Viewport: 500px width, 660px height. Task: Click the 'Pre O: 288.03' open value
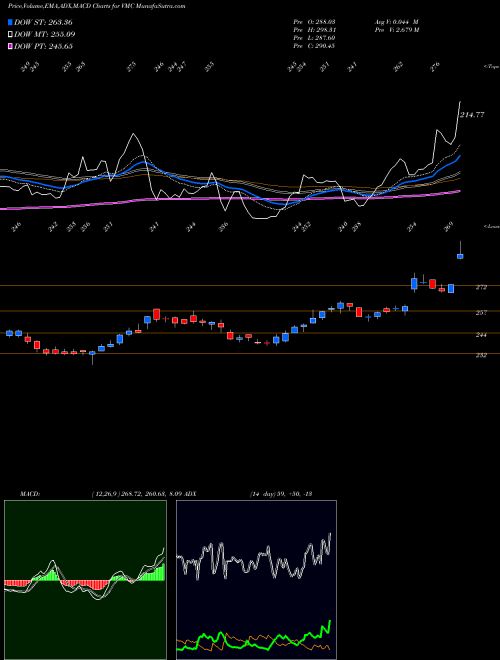point(314,22)
